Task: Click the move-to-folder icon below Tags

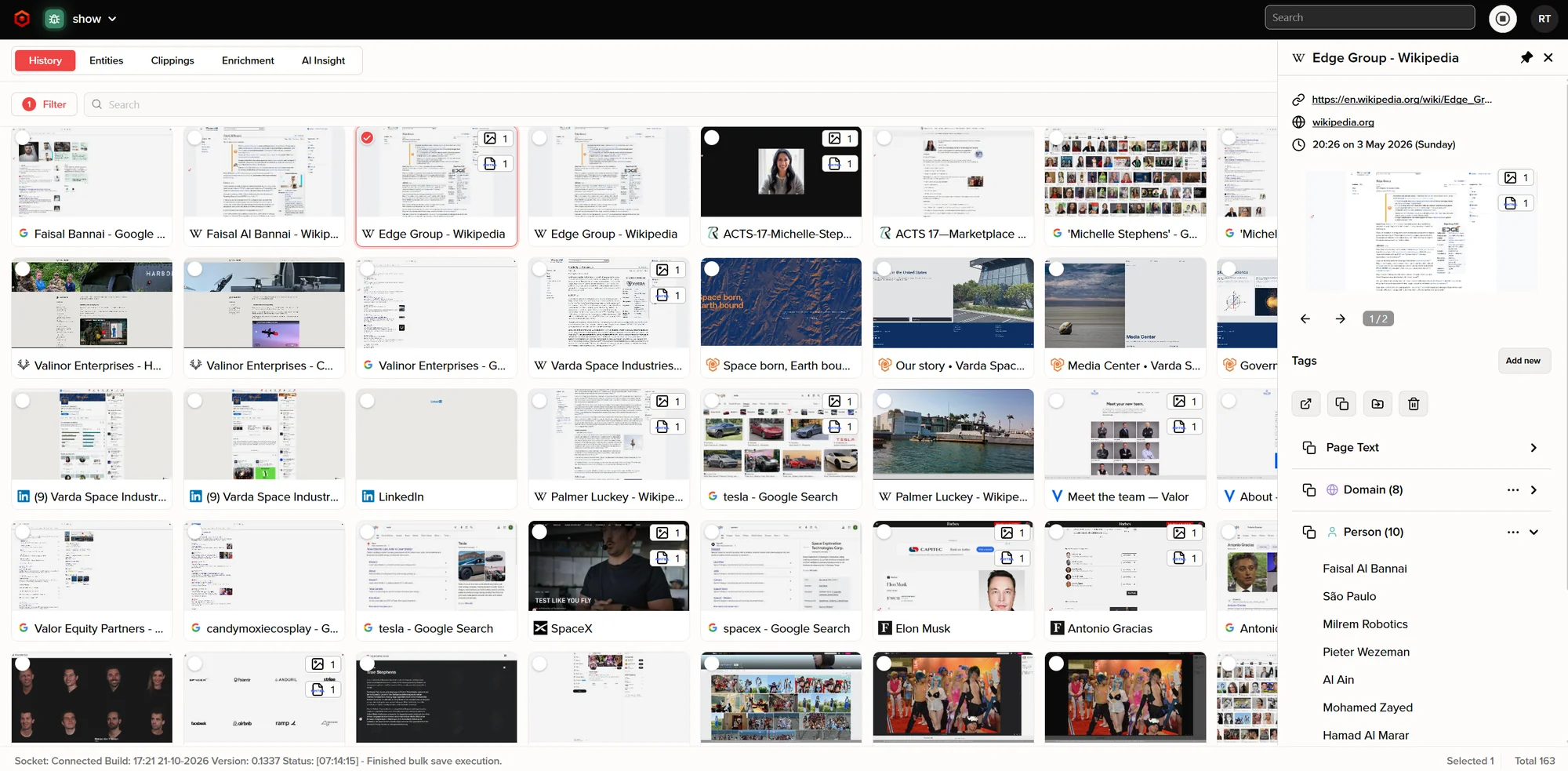Action: click(1377, 404)
